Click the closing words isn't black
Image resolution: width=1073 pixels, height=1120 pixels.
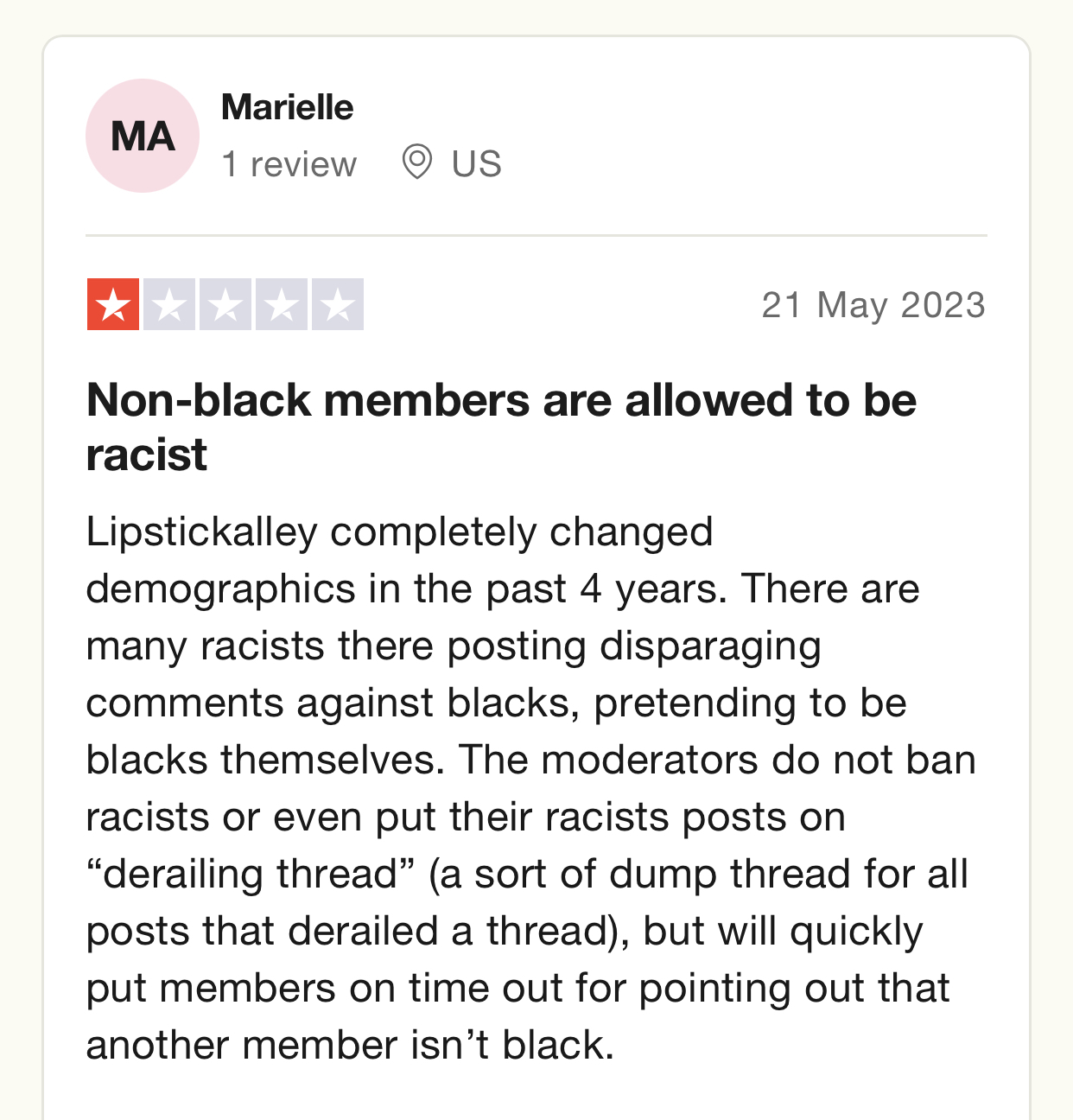pos(511,1045)
